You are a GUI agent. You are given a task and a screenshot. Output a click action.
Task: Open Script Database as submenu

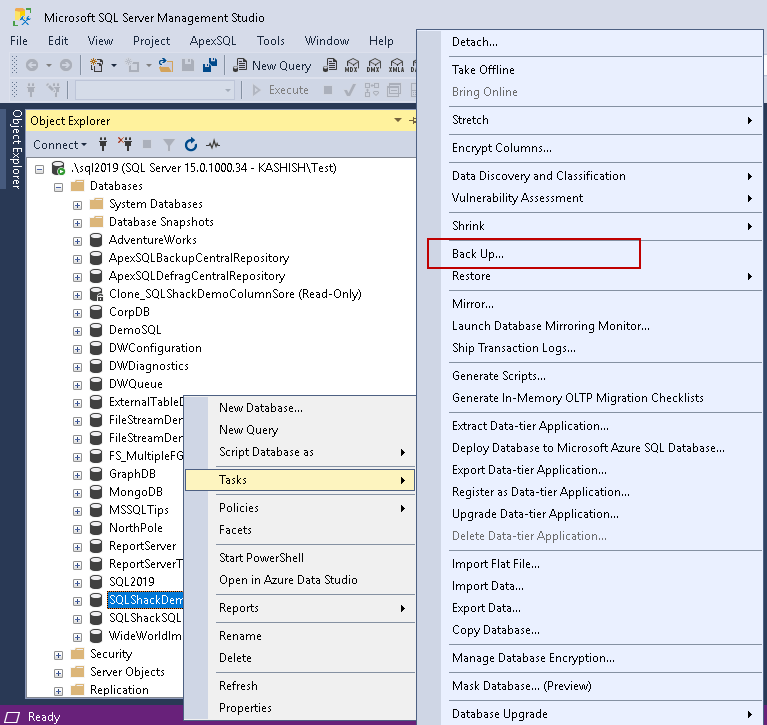pyautogui.click(x=300, y=452)
